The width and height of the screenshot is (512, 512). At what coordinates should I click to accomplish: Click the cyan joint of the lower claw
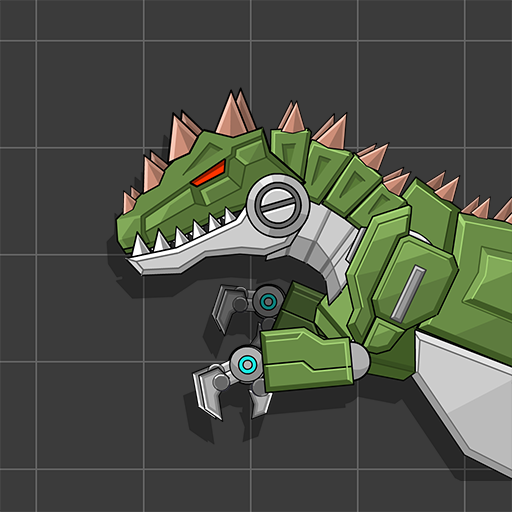(x=248, y=364)
